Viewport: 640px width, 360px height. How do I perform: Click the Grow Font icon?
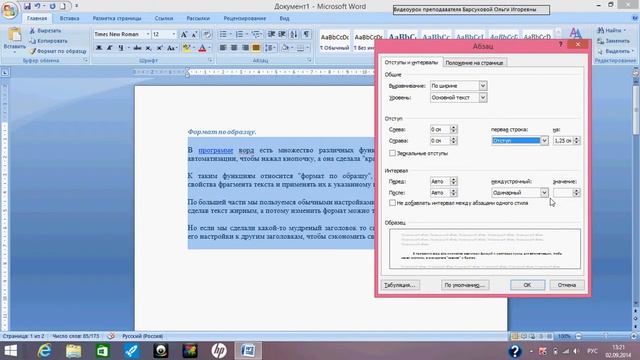[x=184, y=34]
